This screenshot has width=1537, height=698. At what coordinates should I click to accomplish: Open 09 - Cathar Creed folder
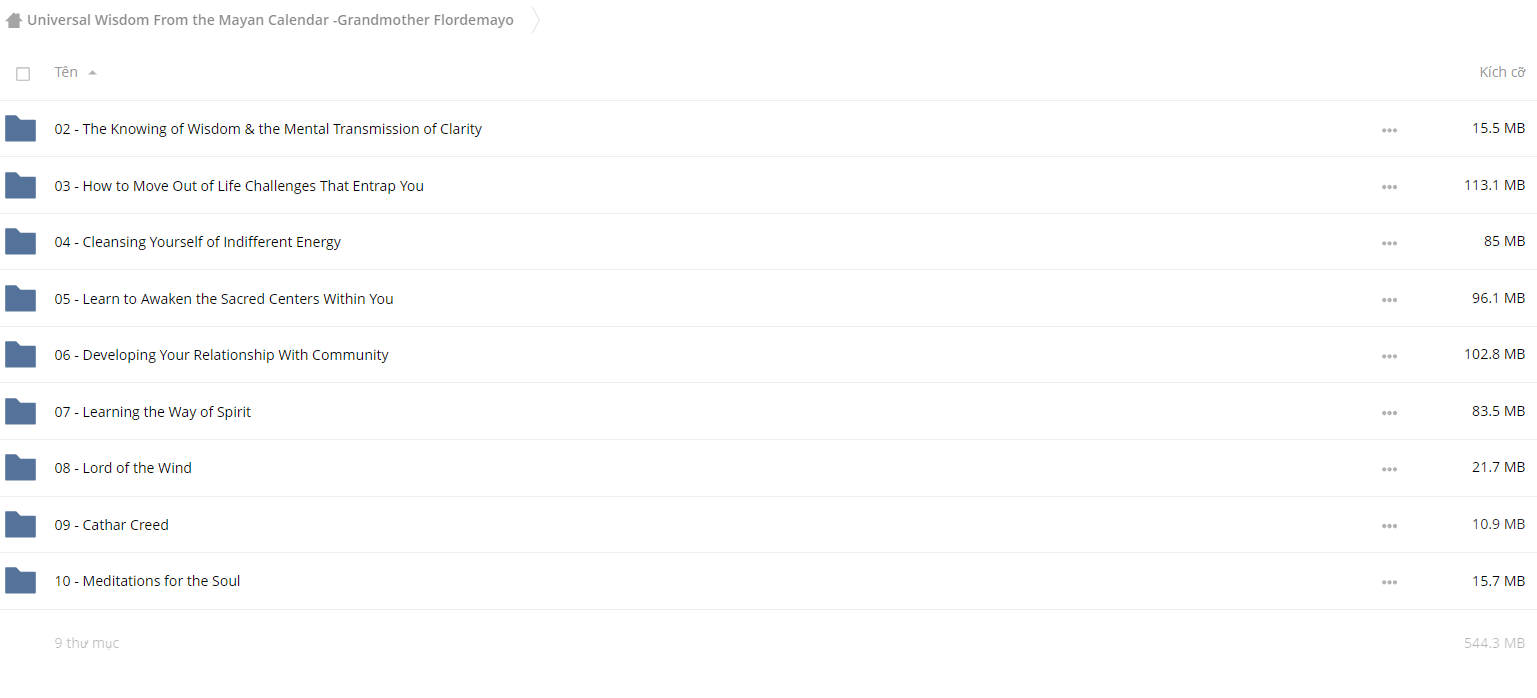point(112,525)
